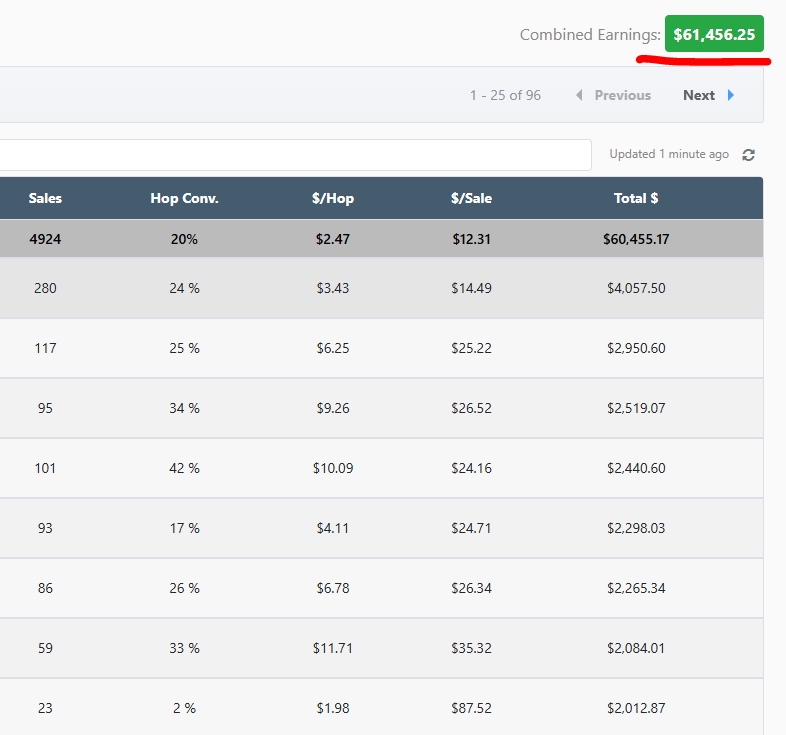Click the Sales cell showing 86
Viewport: 786px width, 735px height.
(x=45, y=588)
